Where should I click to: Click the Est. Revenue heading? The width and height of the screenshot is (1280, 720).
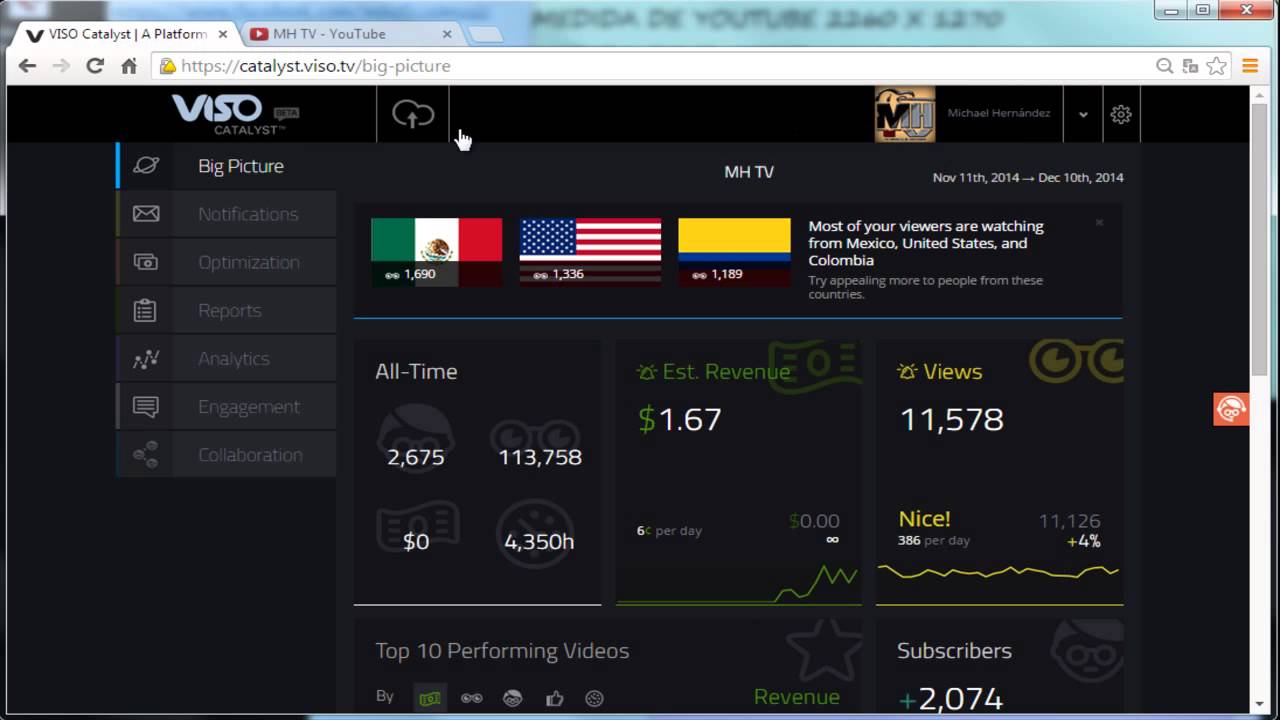[x=726, y=372]
